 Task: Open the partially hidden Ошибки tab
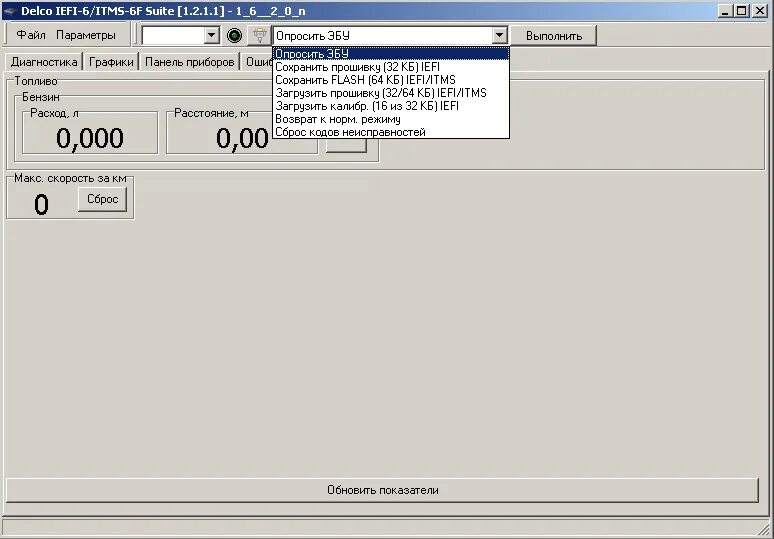tap(257, 62)
